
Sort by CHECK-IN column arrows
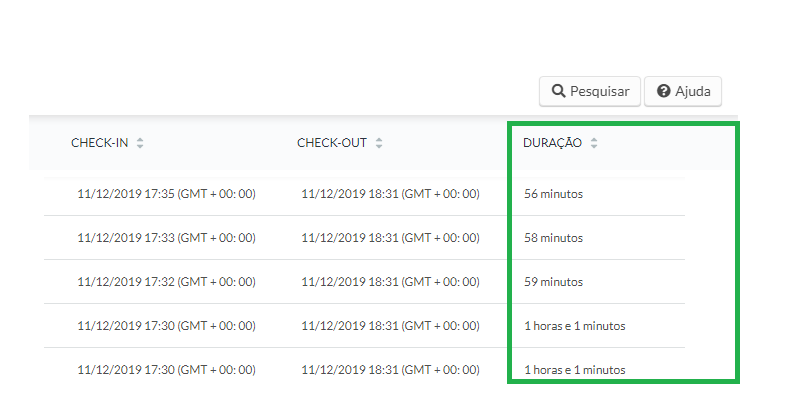(x=140, y=143)
